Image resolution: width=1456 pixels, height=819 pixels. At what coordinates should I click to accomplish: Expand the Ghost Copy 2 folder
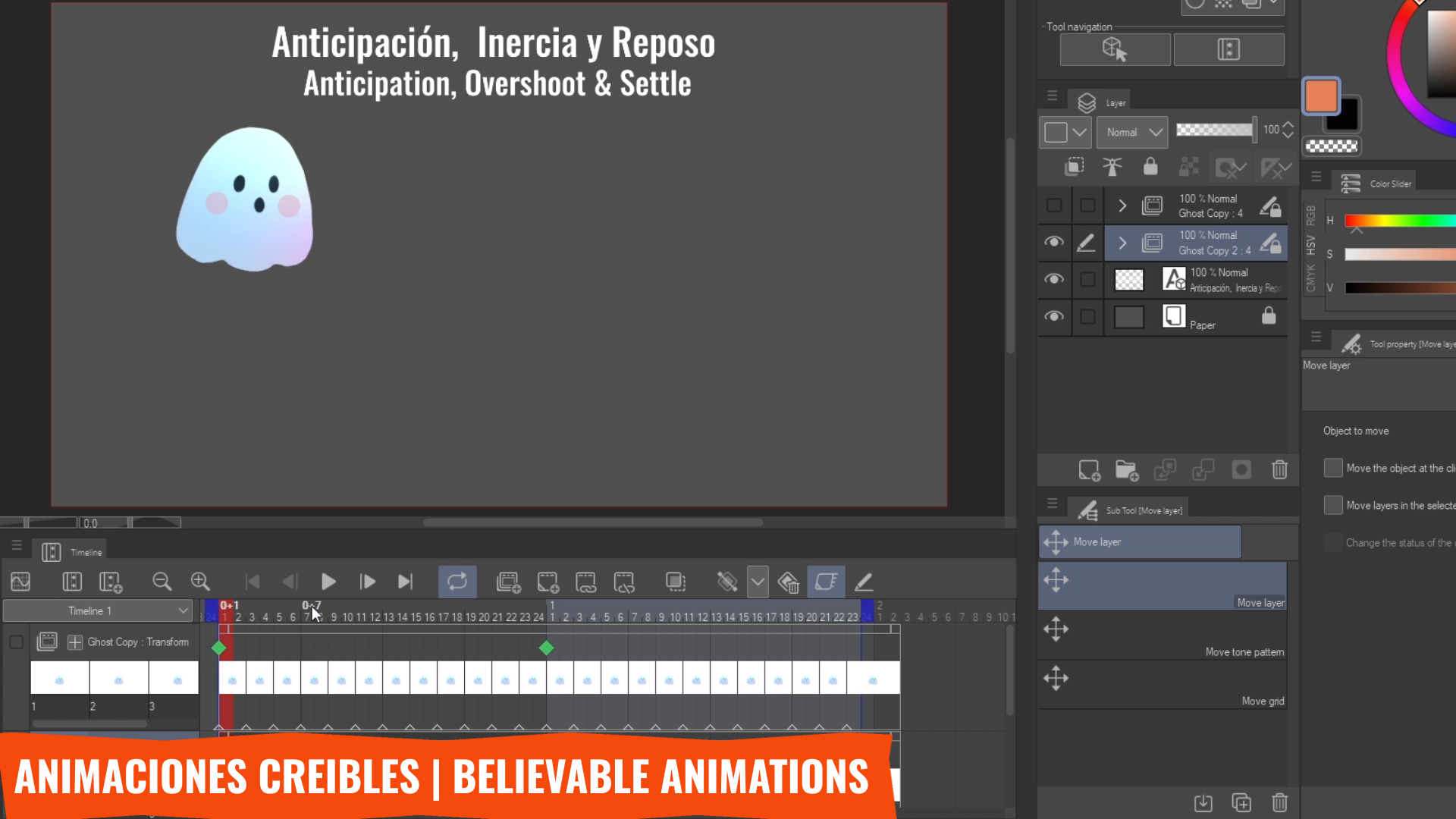(x=1122, y=243)
